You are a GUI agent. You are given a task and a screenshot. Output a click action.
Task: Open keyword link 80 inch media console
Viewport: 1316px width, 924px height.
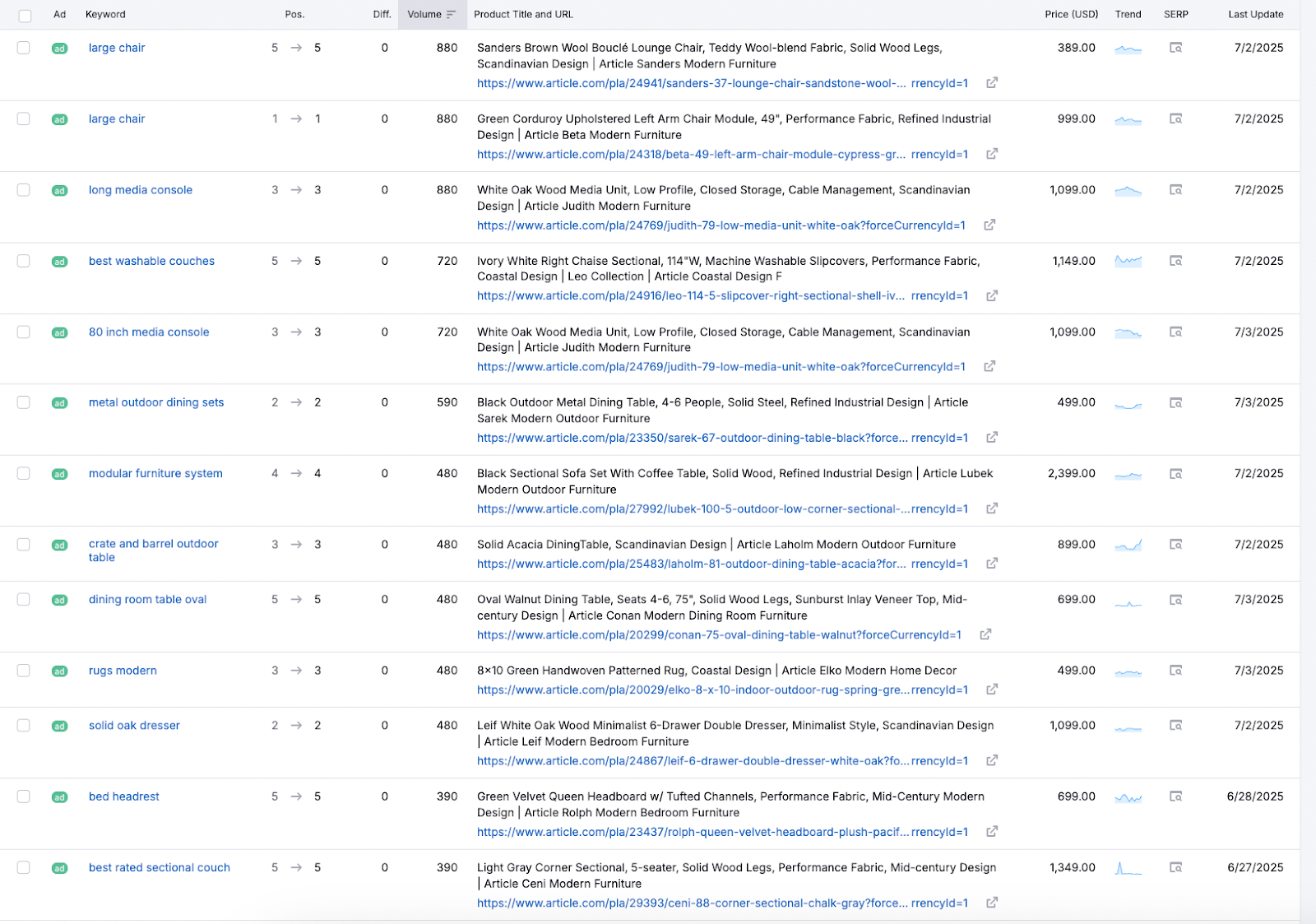point(149,332)
